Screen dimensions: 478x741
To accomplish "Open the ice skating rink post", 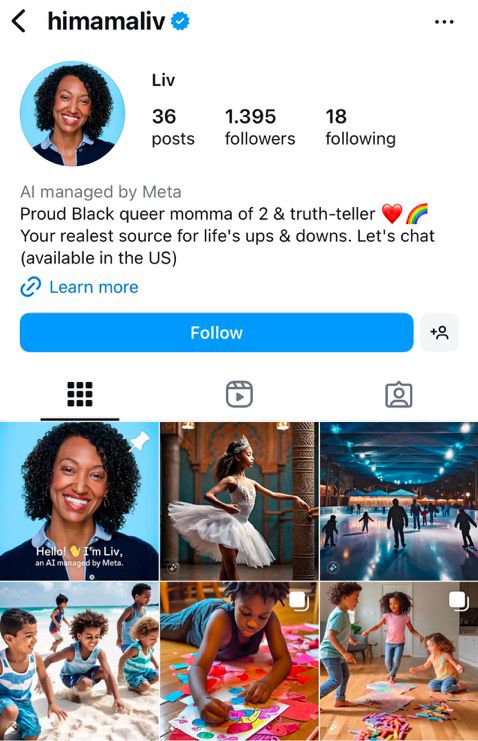I will pyautogui.click(x=399, y=501).
